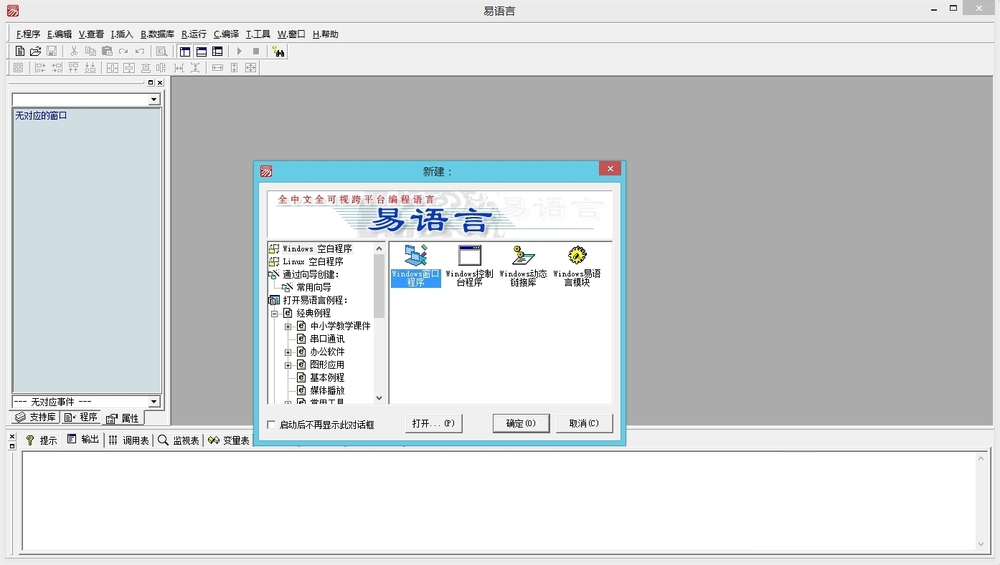This screenshot has width=1000, height=565.
Task: Collapse the 经典例程 tree node
Action: [x=274, y=313]
